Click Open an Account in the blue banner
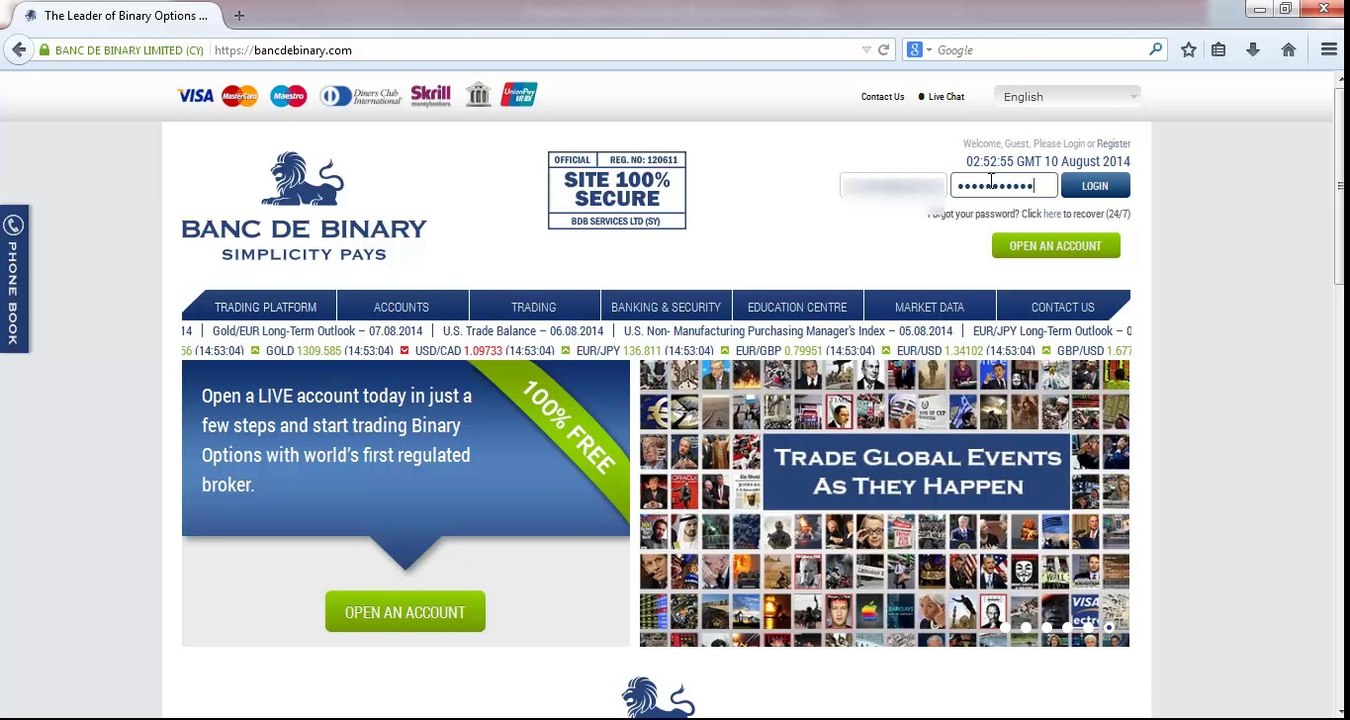 pyautogui.click(x=405, y=612)
